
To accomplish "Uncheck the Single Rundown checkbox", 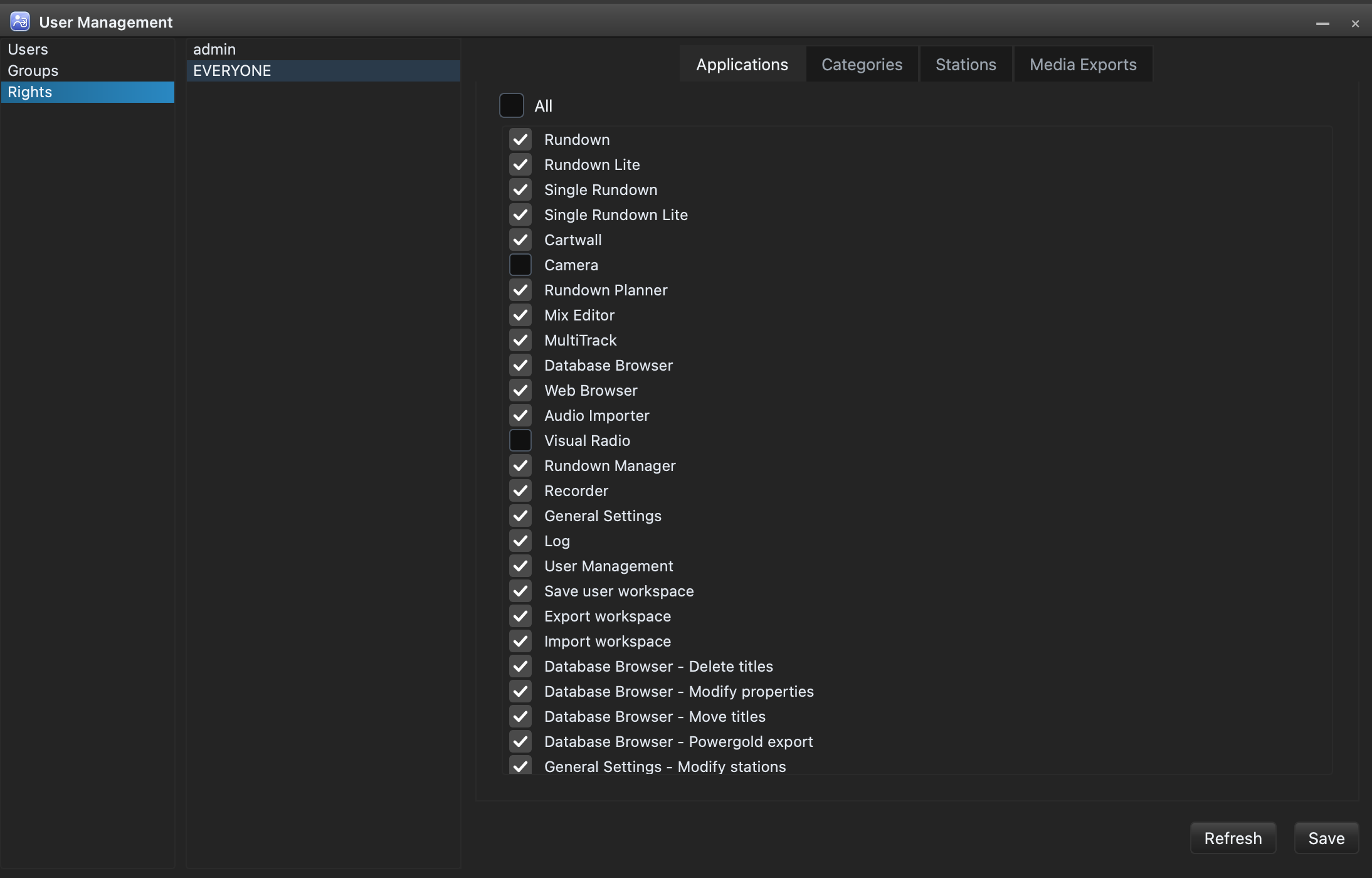I will click(520, 190).
